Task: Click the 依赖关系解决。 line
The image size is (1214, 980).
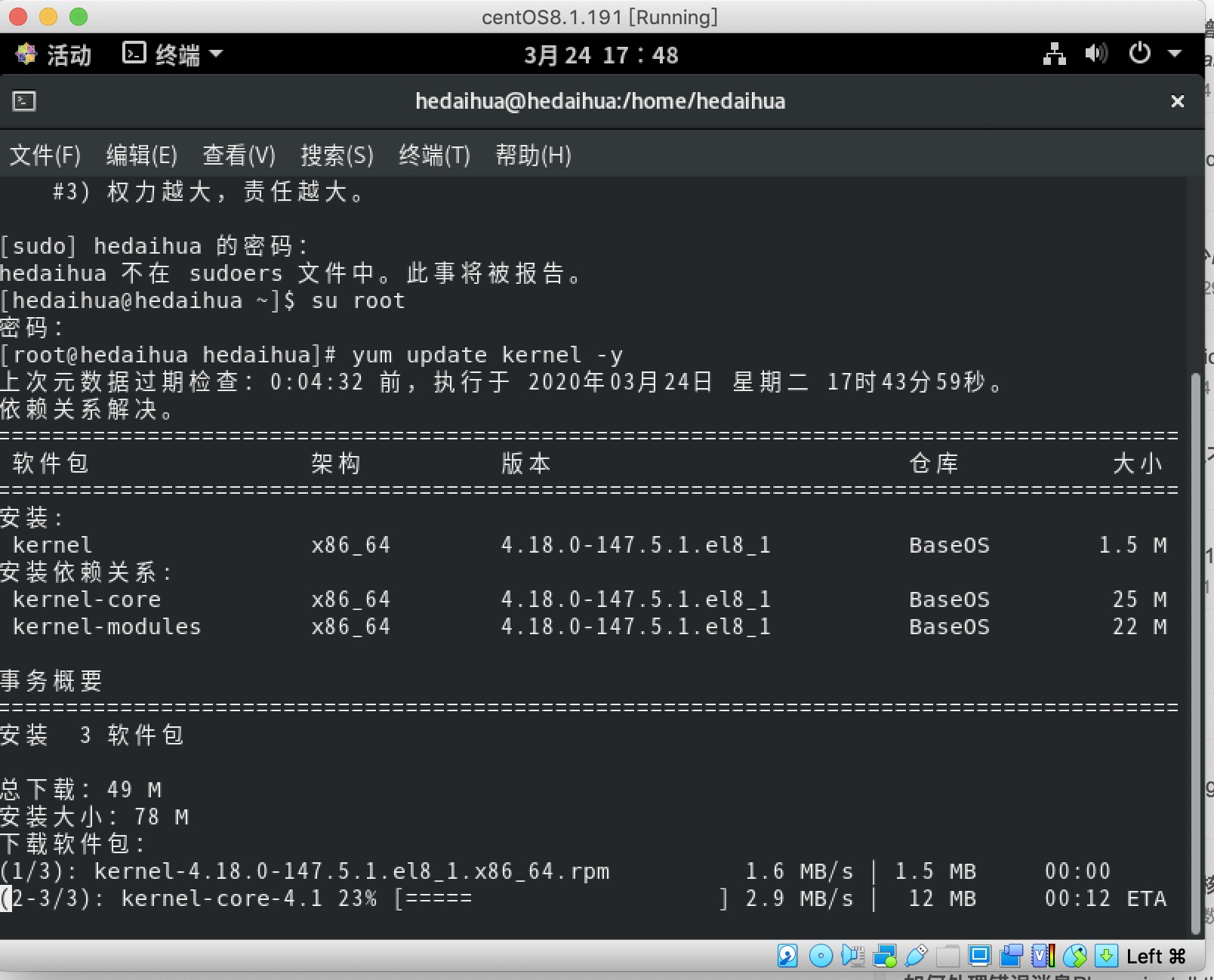Action: [88, 408]
